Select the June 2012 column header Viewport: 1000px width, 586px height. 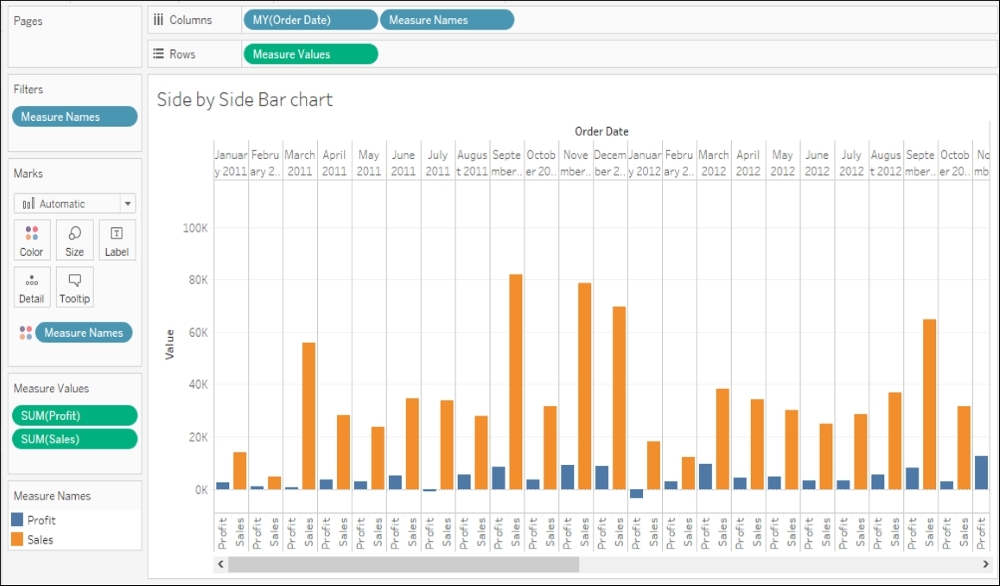click(x=817, y=163)
